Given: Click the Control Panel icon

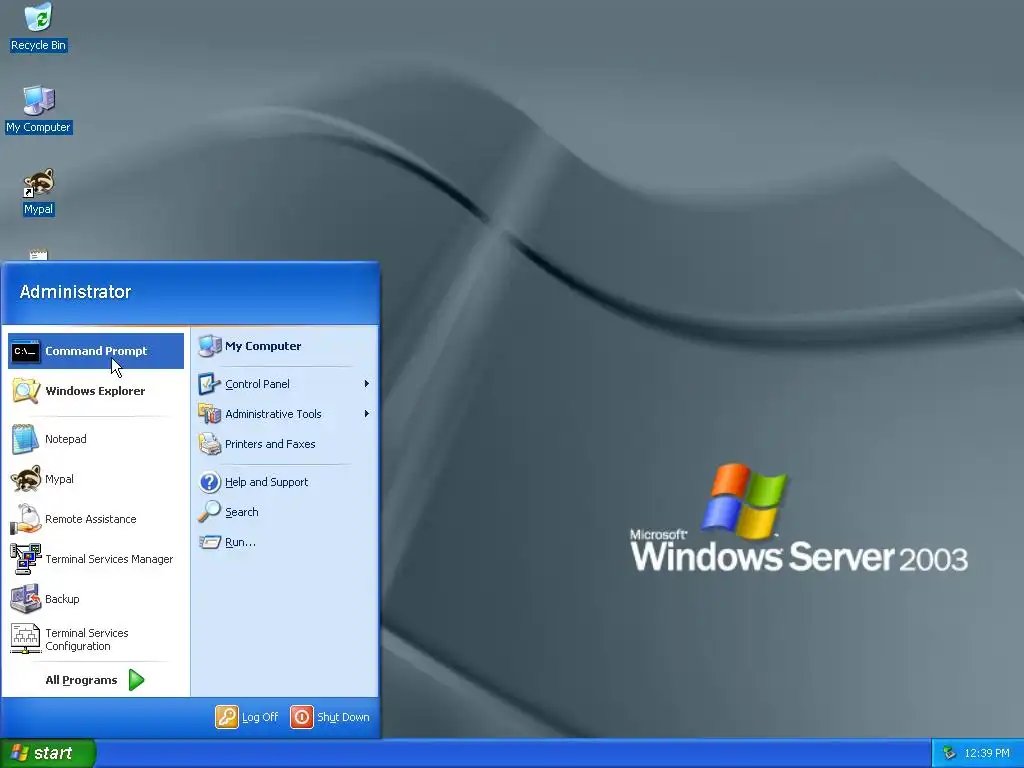Looking at the screenshot, I should pyautogui.click(x=210, y=384).
